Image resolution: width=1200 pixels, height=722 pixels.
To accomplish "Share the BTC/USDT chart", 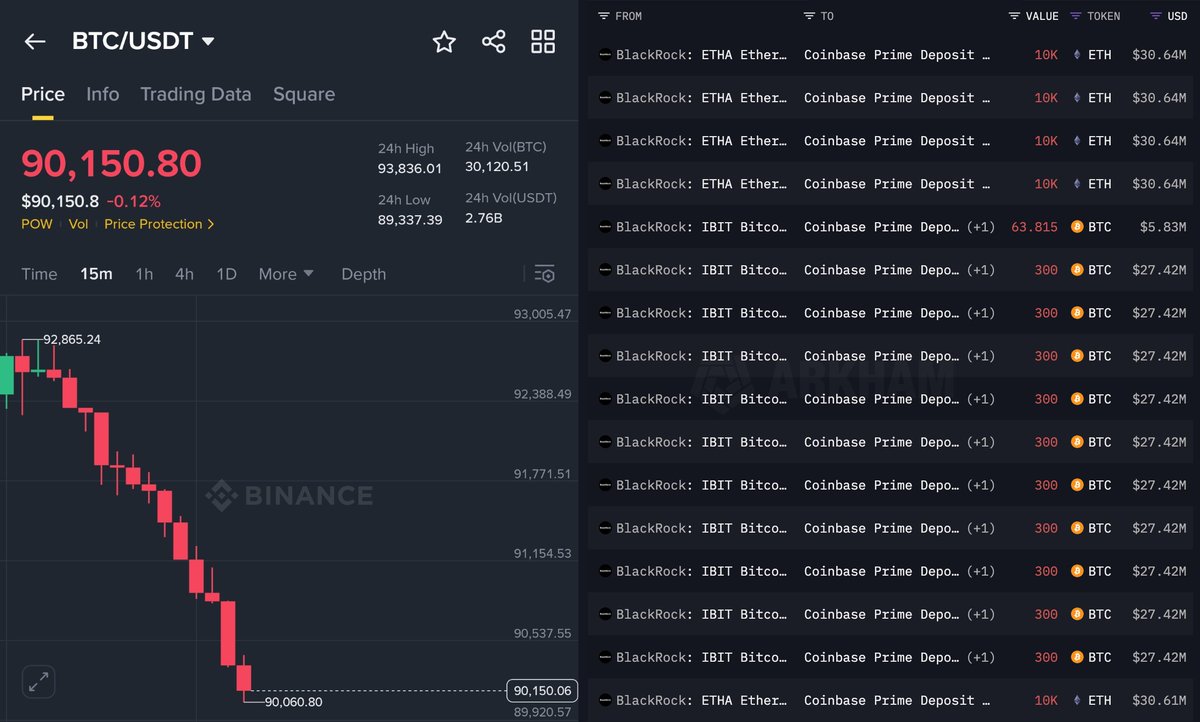I will [x=493, y=41].
